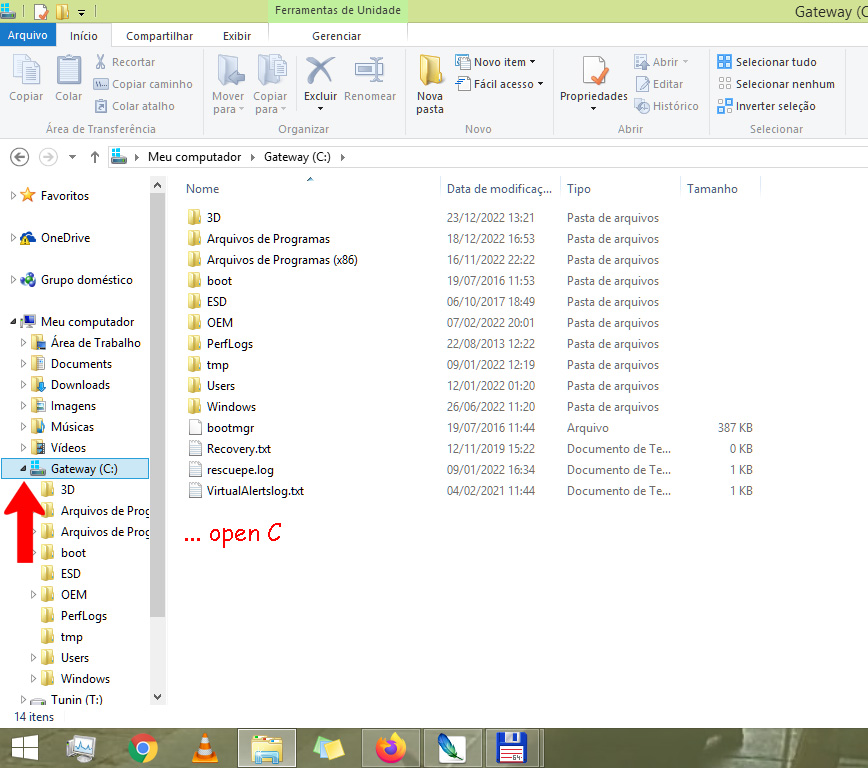
Task: Collapse the Gateway (C:) tree node
Action: (x=24, y=470)
